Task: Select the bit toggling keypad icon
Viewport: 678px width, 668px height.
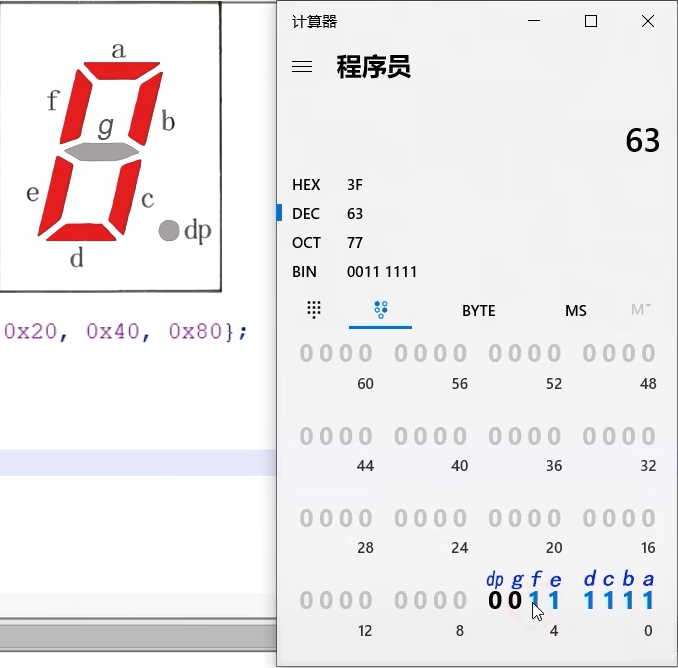Action: 380,310
